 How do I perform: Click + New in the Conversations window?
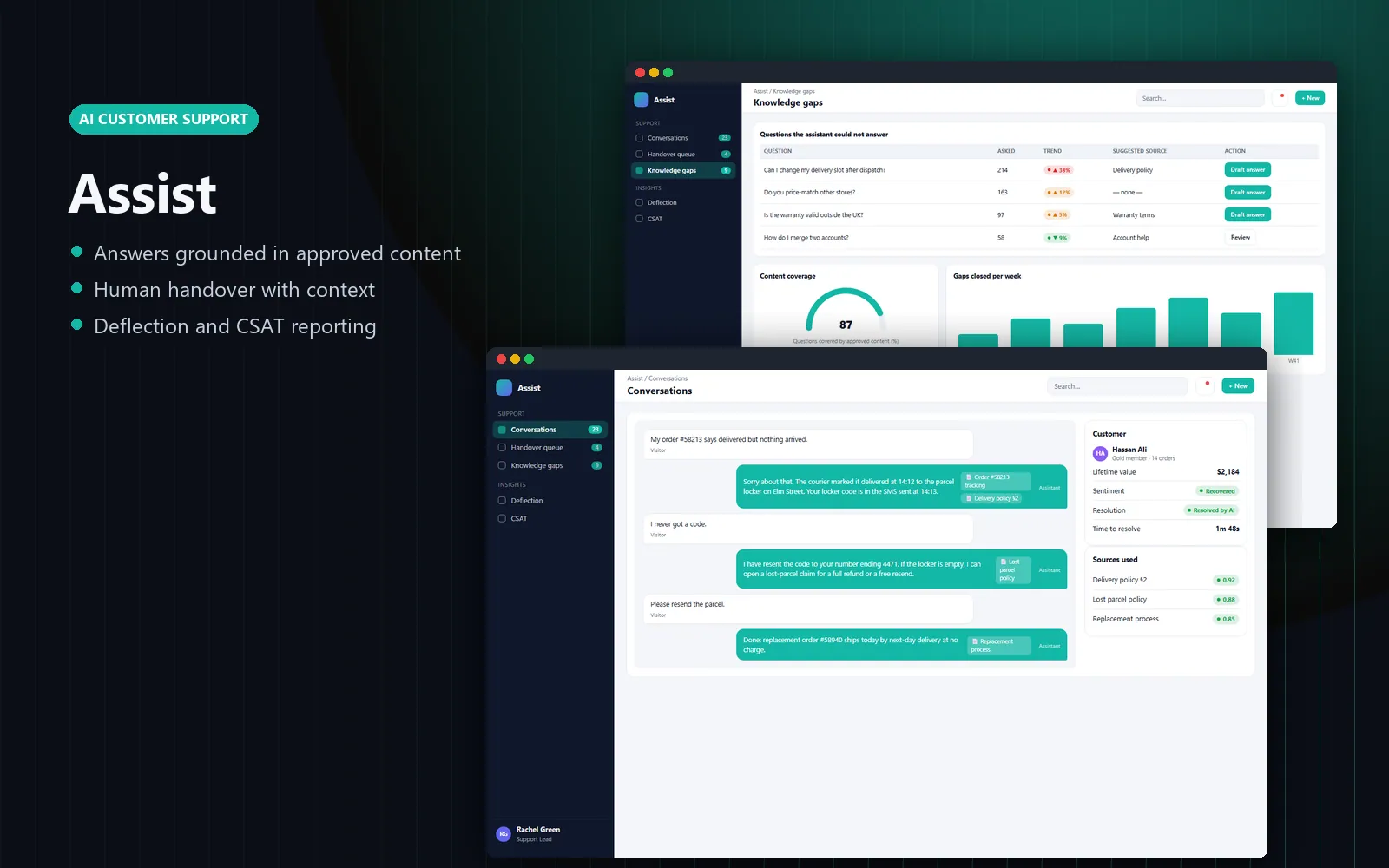point(1238,386)
